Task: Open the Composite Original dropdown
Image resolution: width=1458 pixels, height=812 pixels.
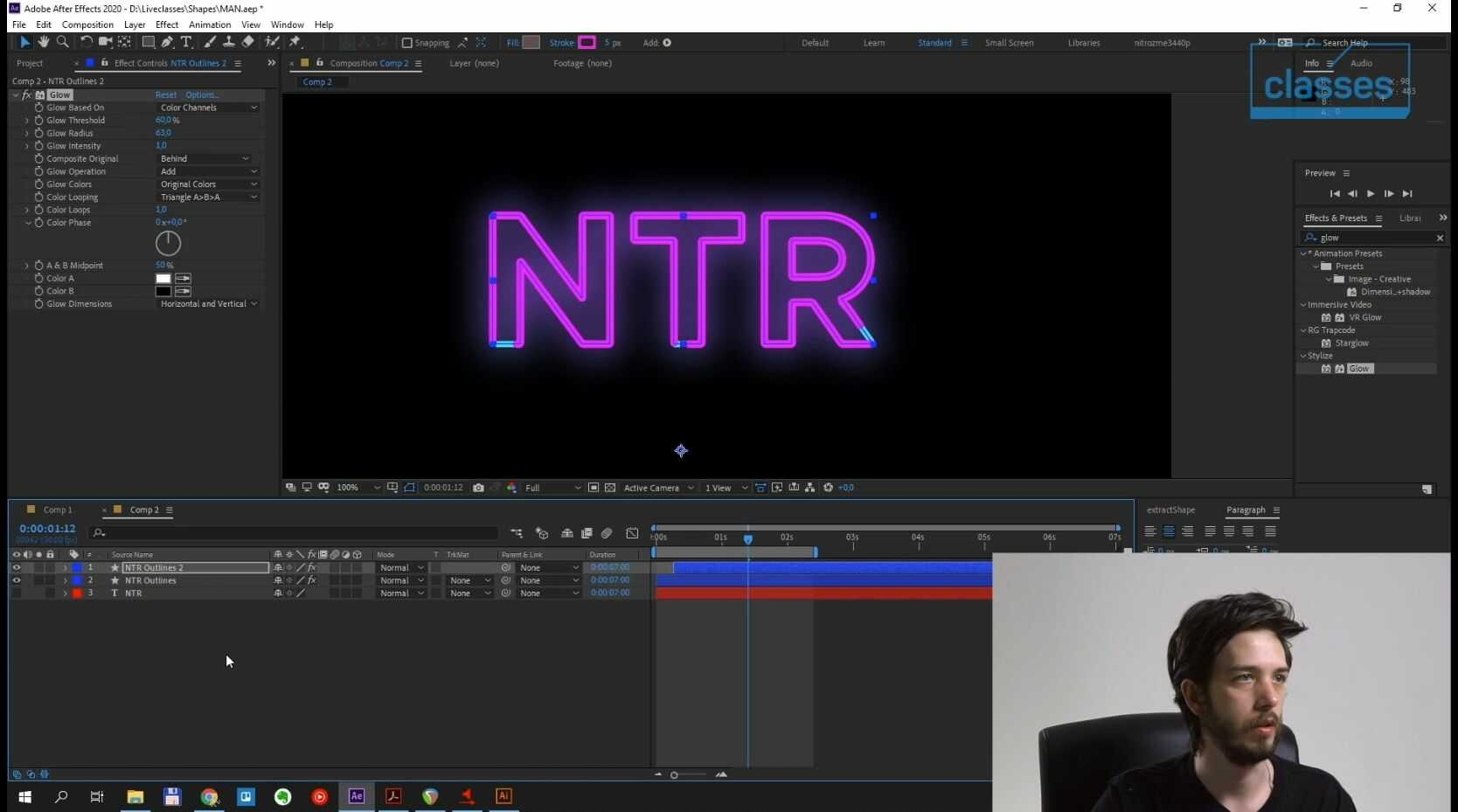Action: (204, 159)
